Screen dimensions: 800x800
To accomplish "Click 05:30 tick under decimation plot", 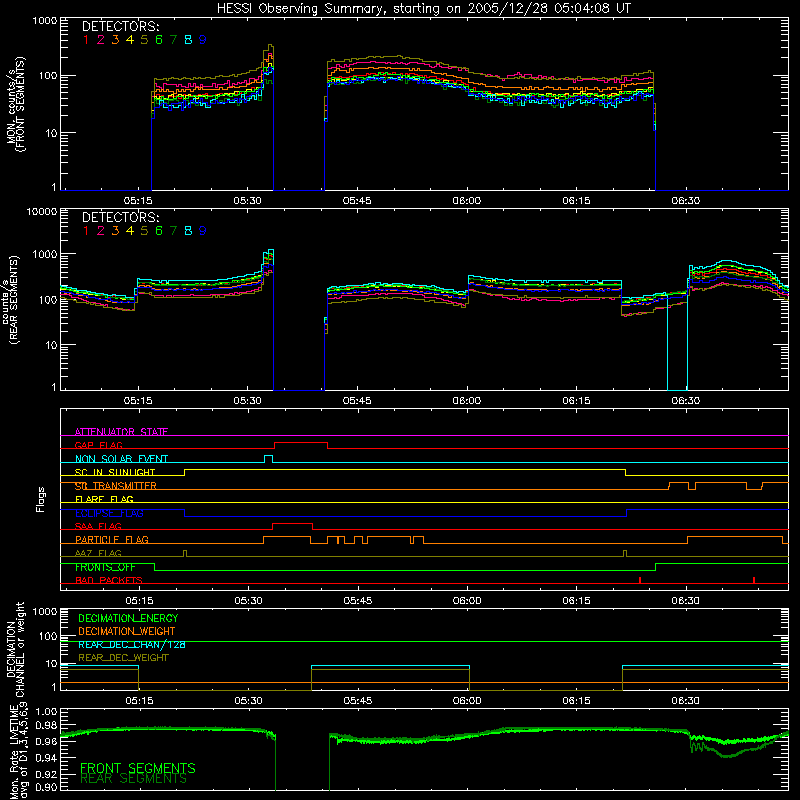I will pos(248,701).
